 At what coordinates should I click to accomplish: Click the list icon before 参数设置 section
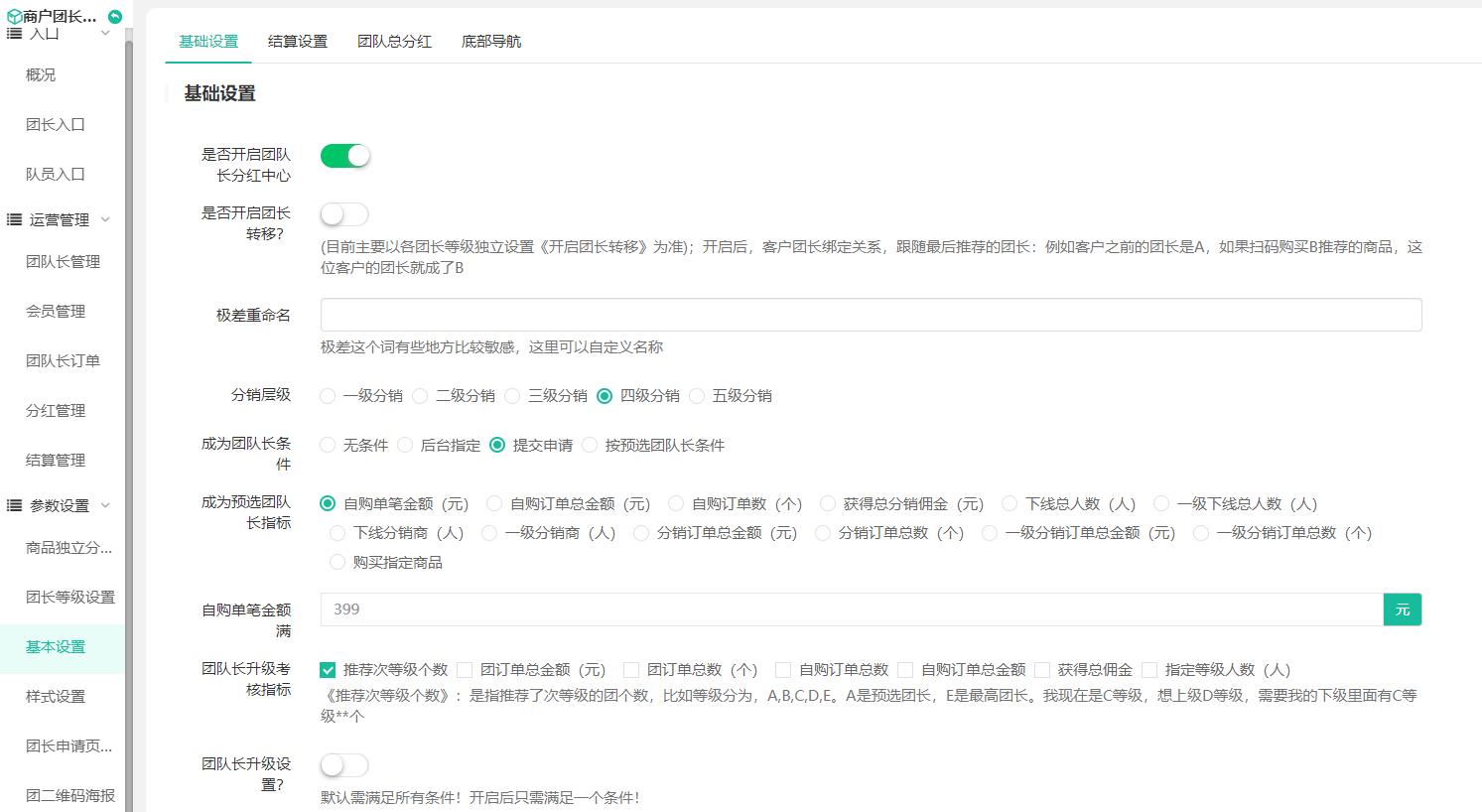coord(14,504)
